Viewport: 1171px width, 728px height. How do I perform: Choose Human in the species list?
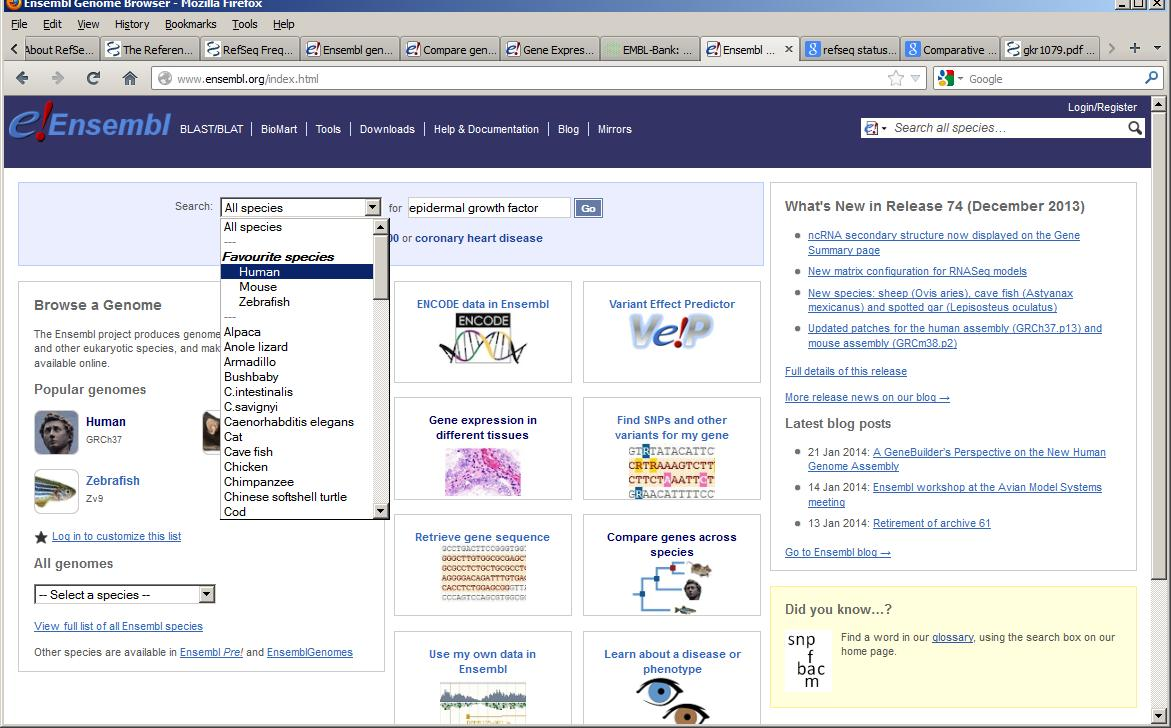[x=296, y=272]
